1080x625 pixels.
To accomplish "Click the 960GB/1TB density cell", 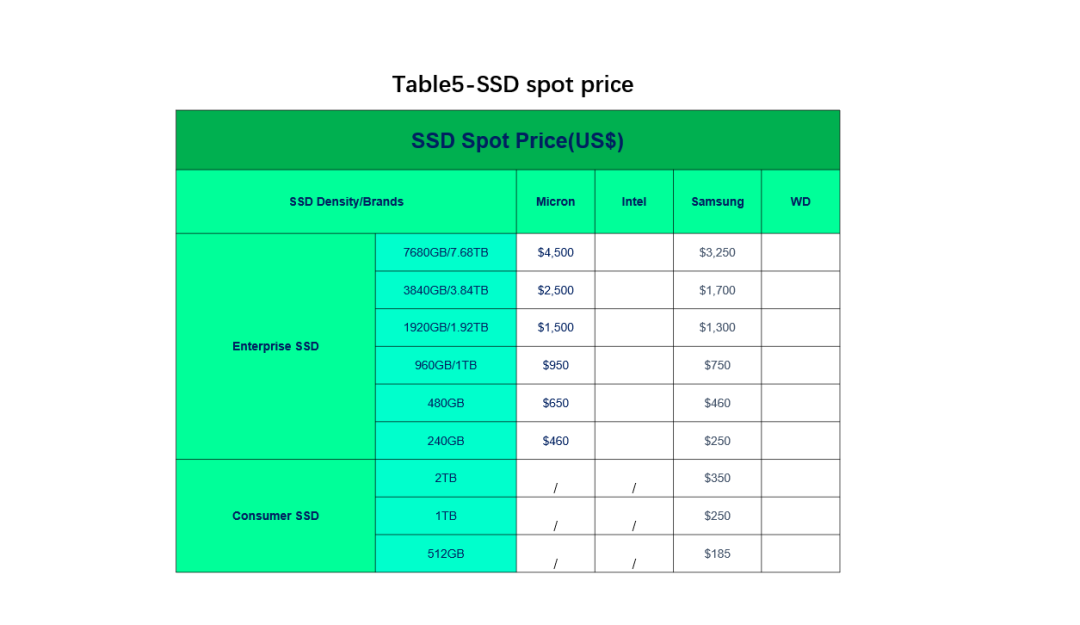I will (446, 365).
